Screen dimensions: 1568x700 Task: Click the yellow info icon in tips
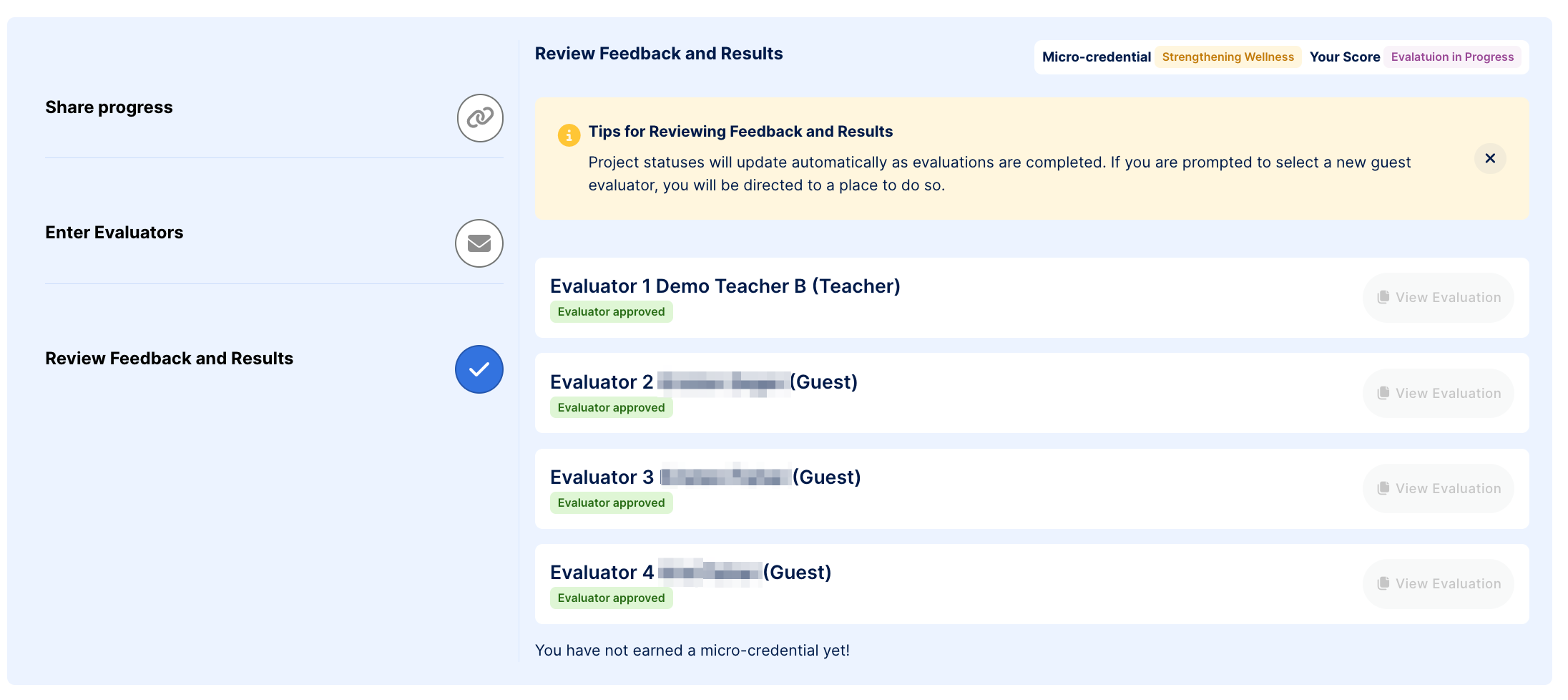569,135
